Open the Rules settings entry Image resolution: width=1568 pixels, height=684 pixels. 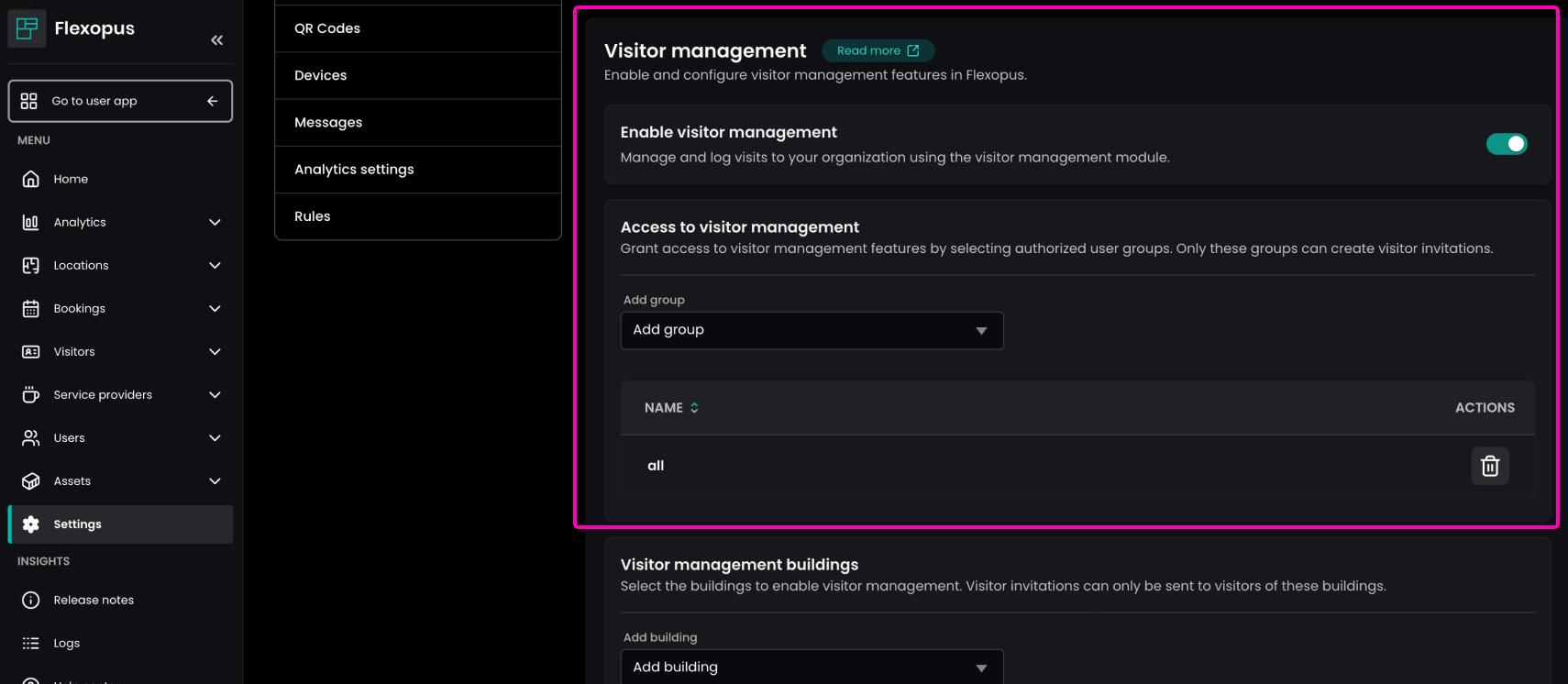coord(417,216)
